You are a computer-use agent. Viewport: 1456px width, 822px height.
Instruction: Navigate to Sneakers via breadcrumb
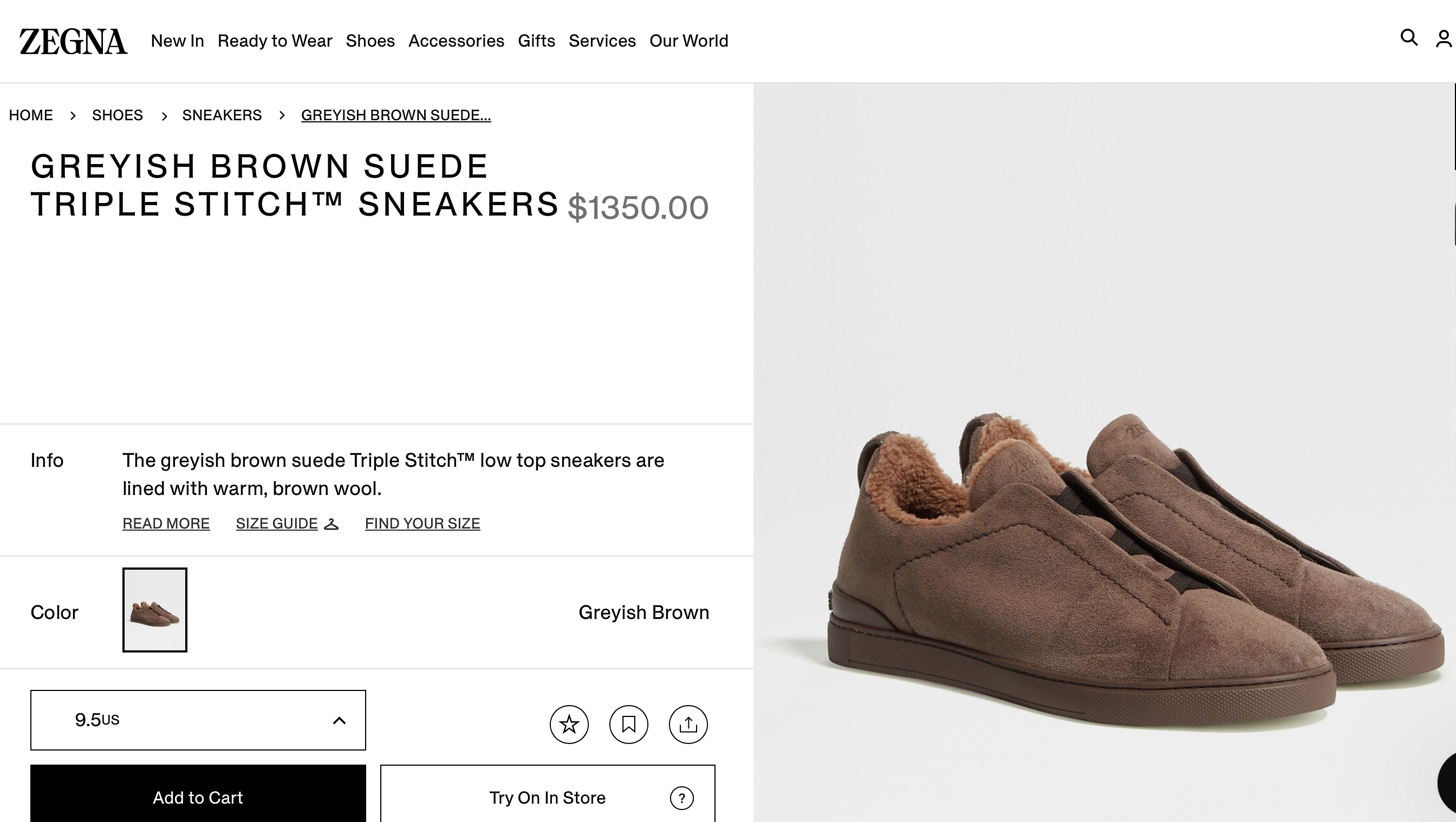pos(222,115)
